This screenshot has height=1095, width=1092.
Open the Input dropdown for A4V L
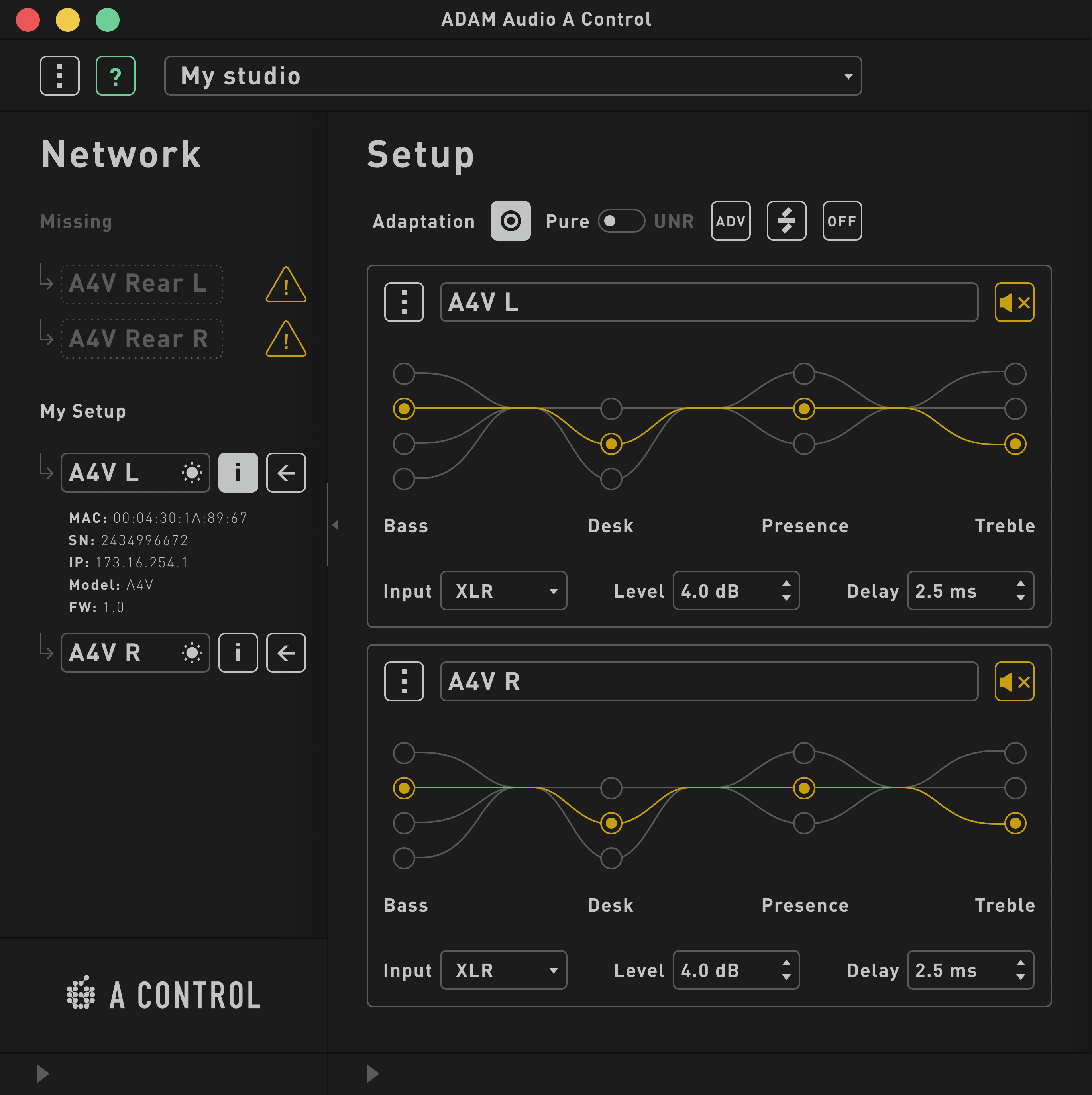[x=503, y=591]
